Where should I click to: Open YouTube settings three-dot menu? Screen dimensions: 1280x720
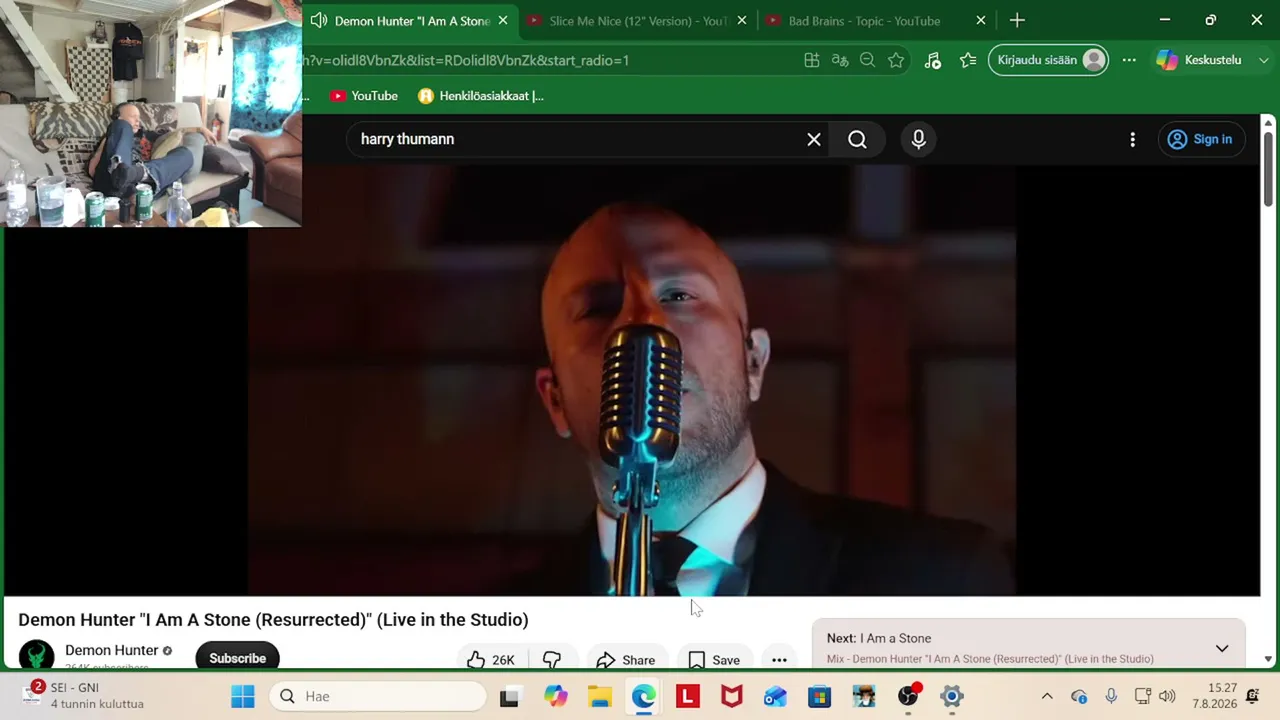[x=1132, y=140]
